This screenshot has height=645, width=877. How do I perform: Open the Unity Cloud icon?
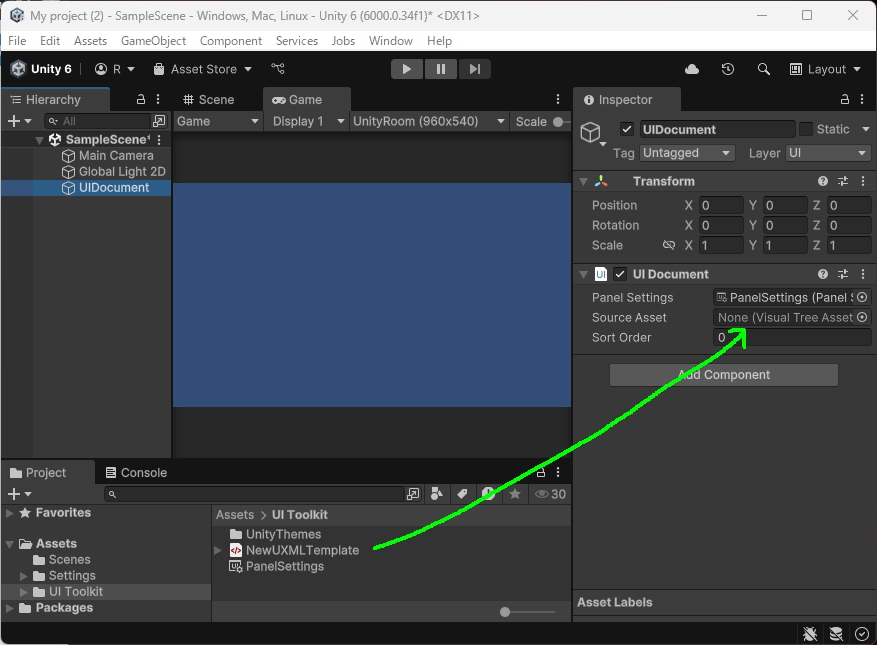coord(692,69)
